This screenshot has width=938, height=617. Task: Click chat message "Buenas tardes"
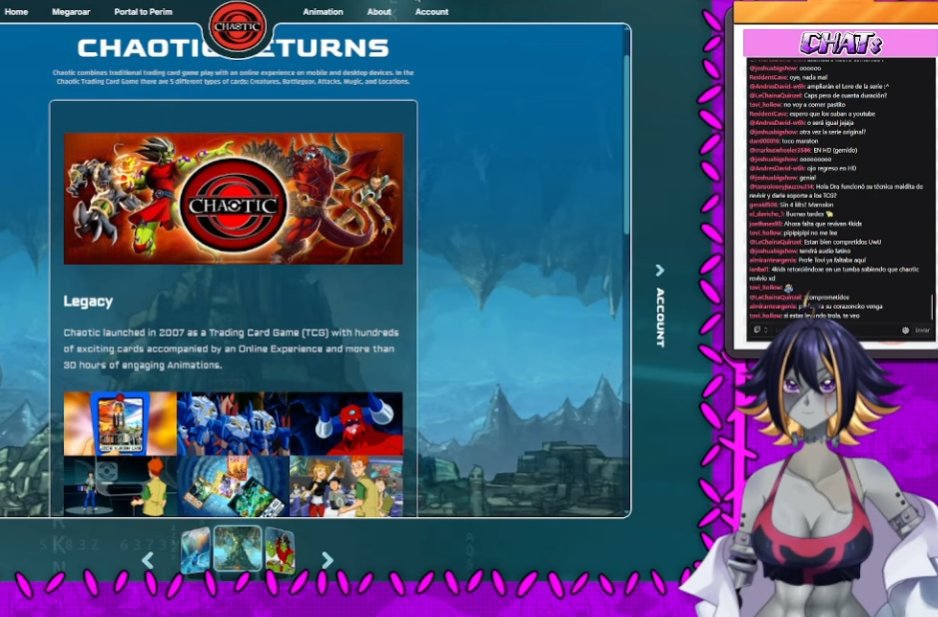click(x=805, y=214)
